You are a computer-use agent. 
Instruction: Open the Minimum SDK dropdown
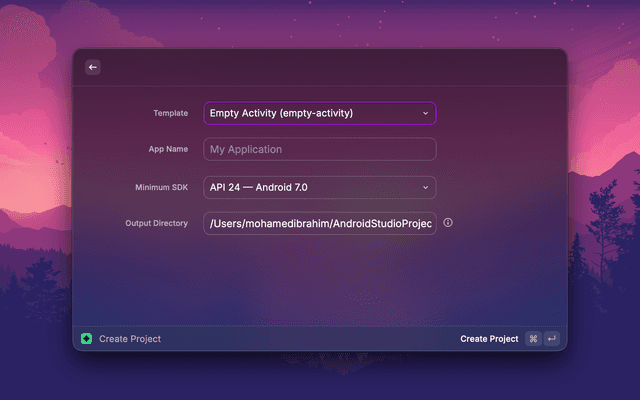(x=320, y=187)
